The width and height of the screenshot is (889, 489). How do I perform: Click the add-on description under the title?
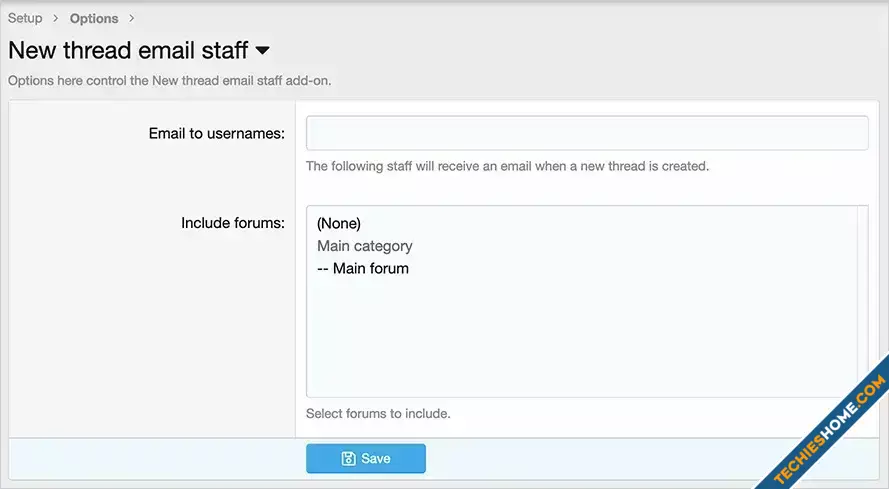pos(170,80)
